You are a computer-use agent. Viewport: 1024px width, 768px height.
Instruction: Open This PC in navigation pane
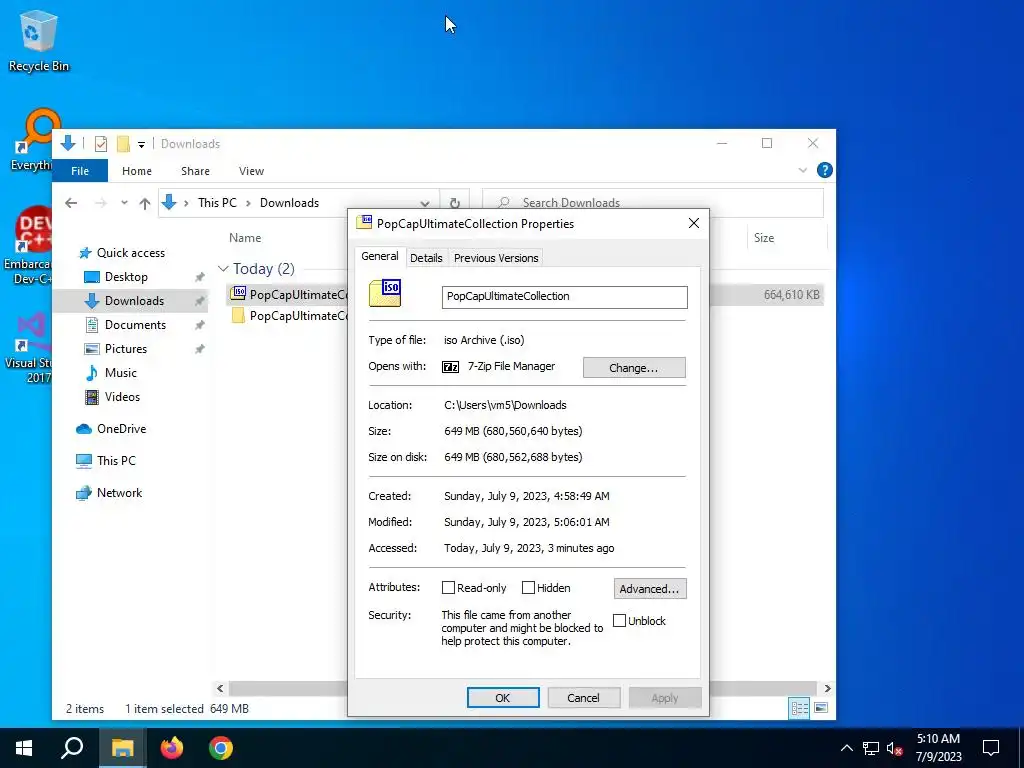tap(116, 461)
